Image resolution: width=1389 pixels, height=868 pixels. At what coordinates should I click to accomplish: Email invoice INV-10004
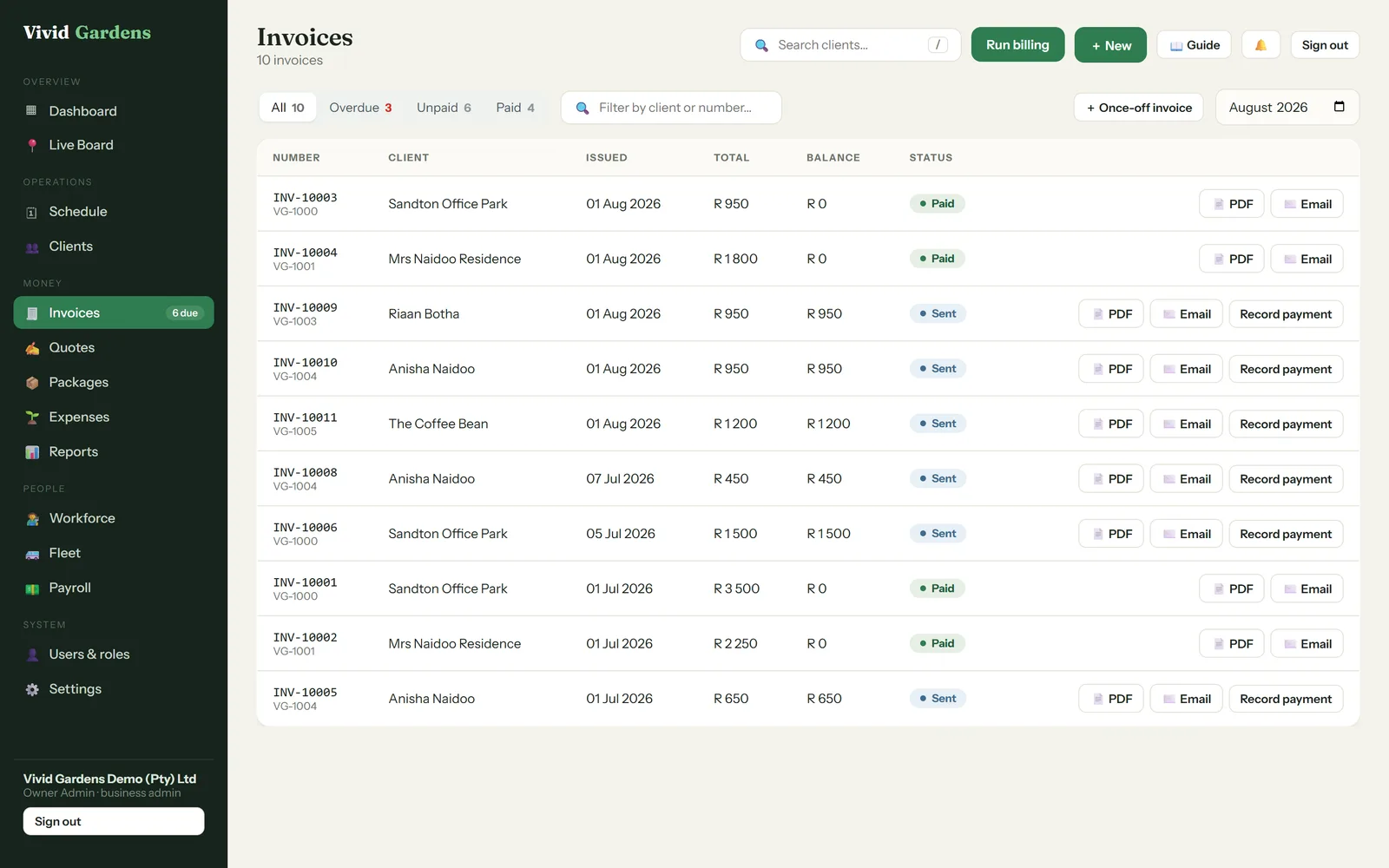click(1307, 259)
